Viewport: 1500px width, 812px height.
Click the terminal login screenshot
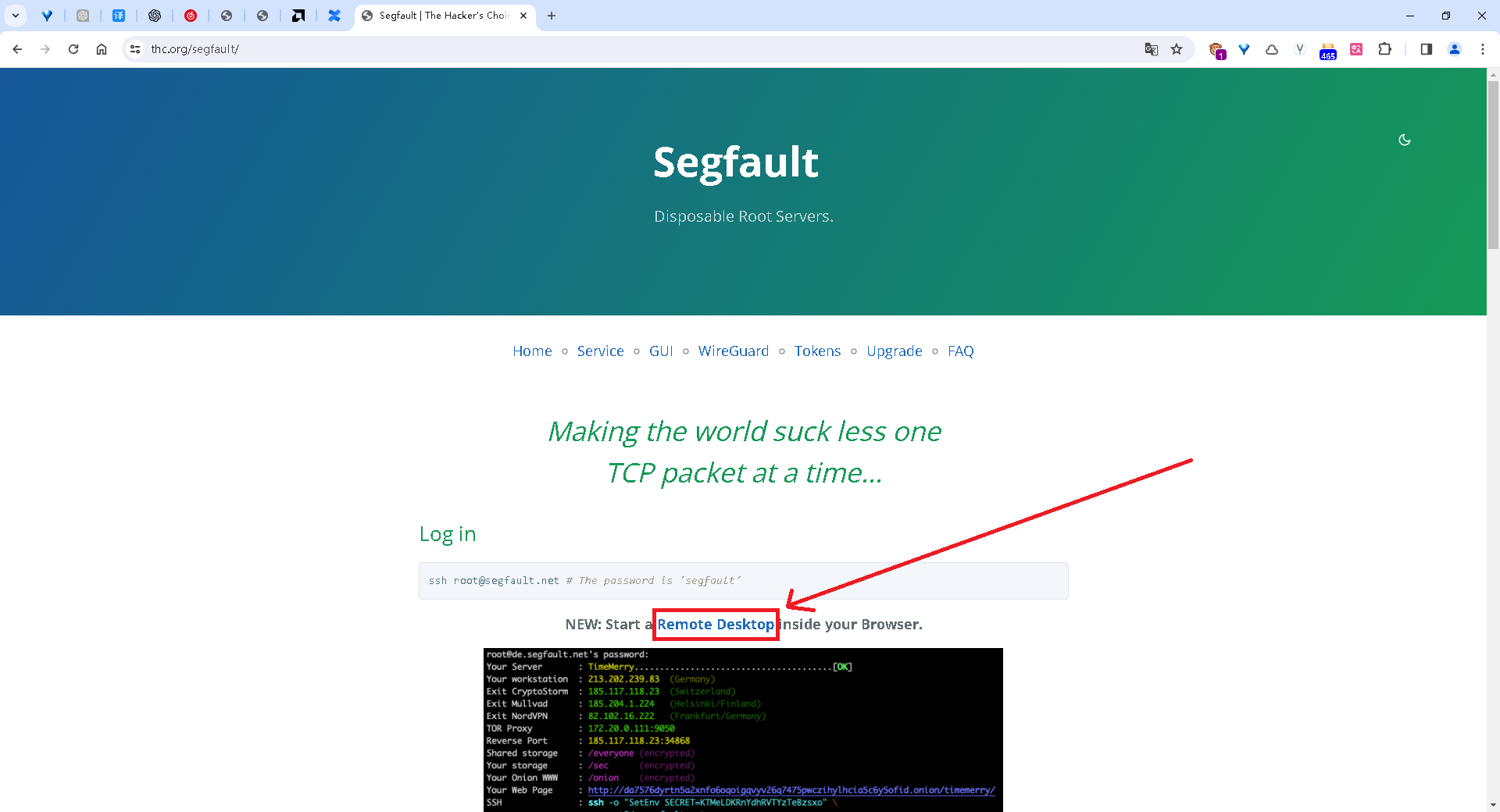743,730
